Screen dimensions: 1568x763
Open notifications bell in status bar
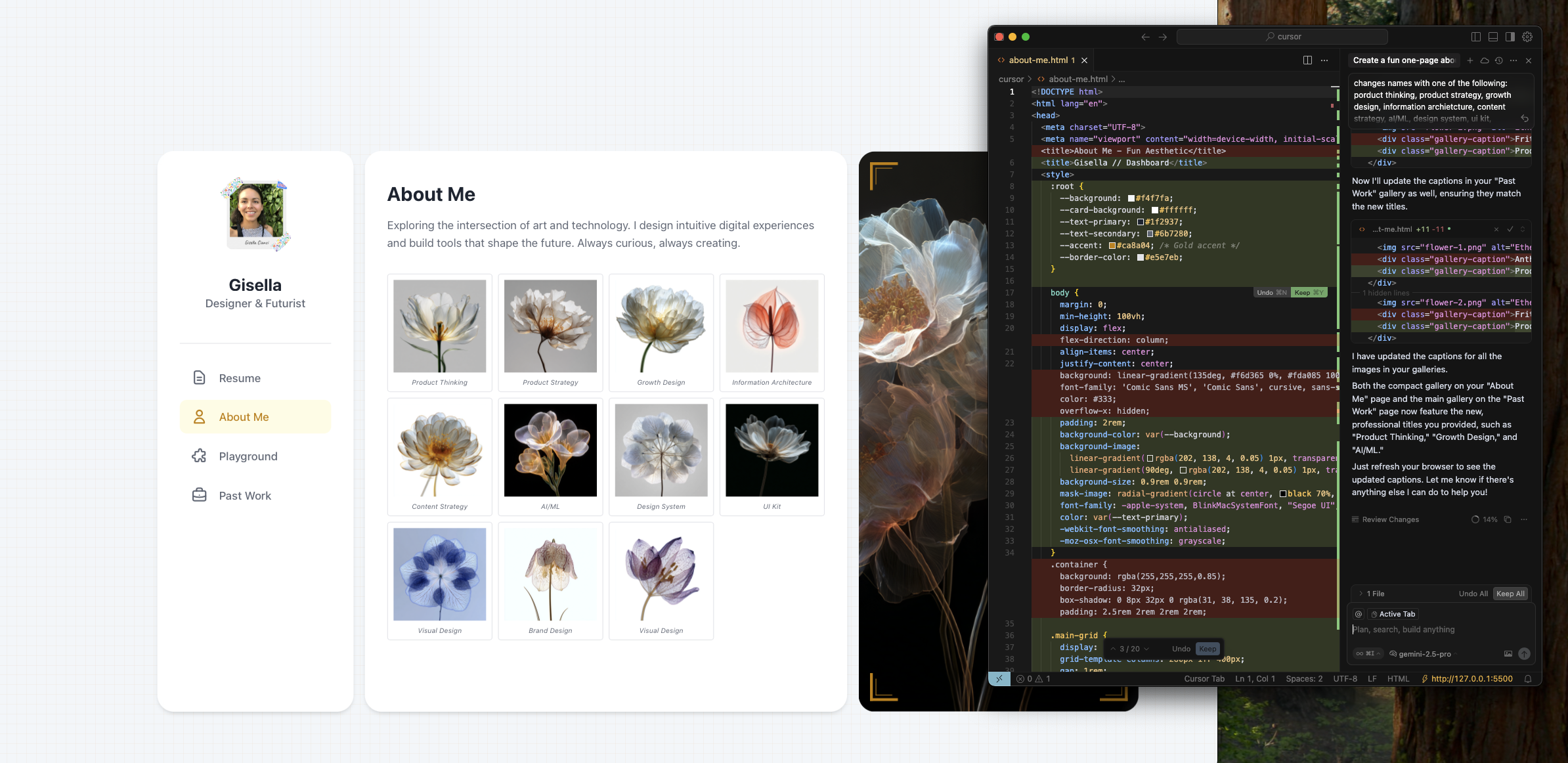[1528, 679]
